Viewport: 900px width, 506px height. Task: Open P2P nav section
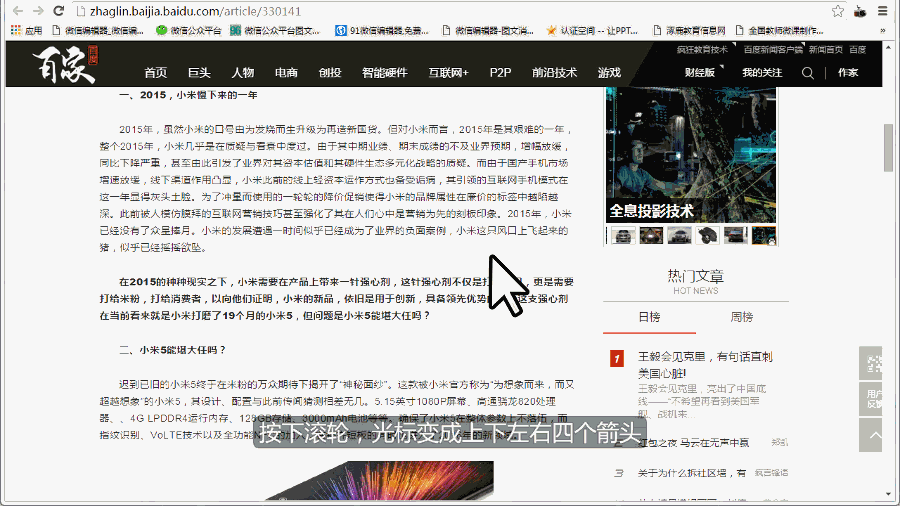tap(500, 73)
